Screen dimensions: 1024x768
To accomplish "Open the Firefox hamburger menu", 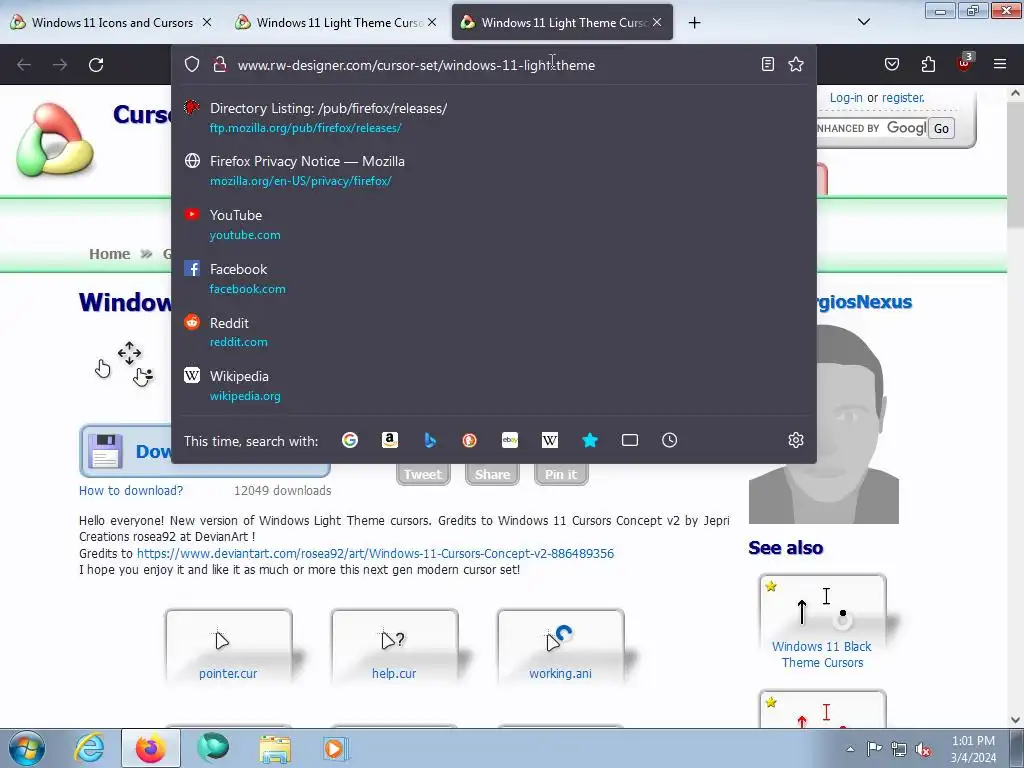I will pos(1000,64).
